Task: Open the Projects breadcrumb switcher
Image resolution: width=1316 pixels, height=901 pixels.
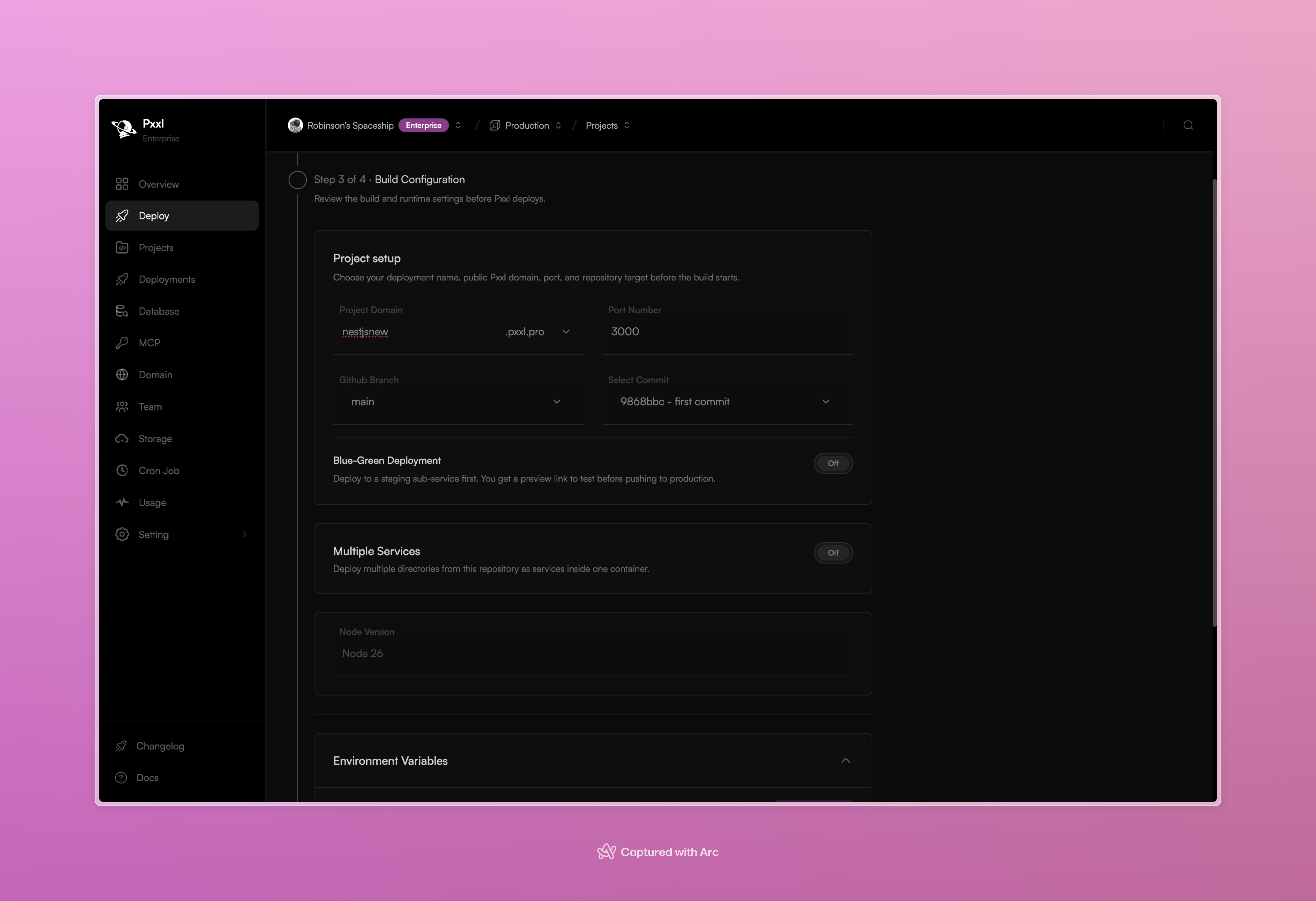Action: click(627, 125)
